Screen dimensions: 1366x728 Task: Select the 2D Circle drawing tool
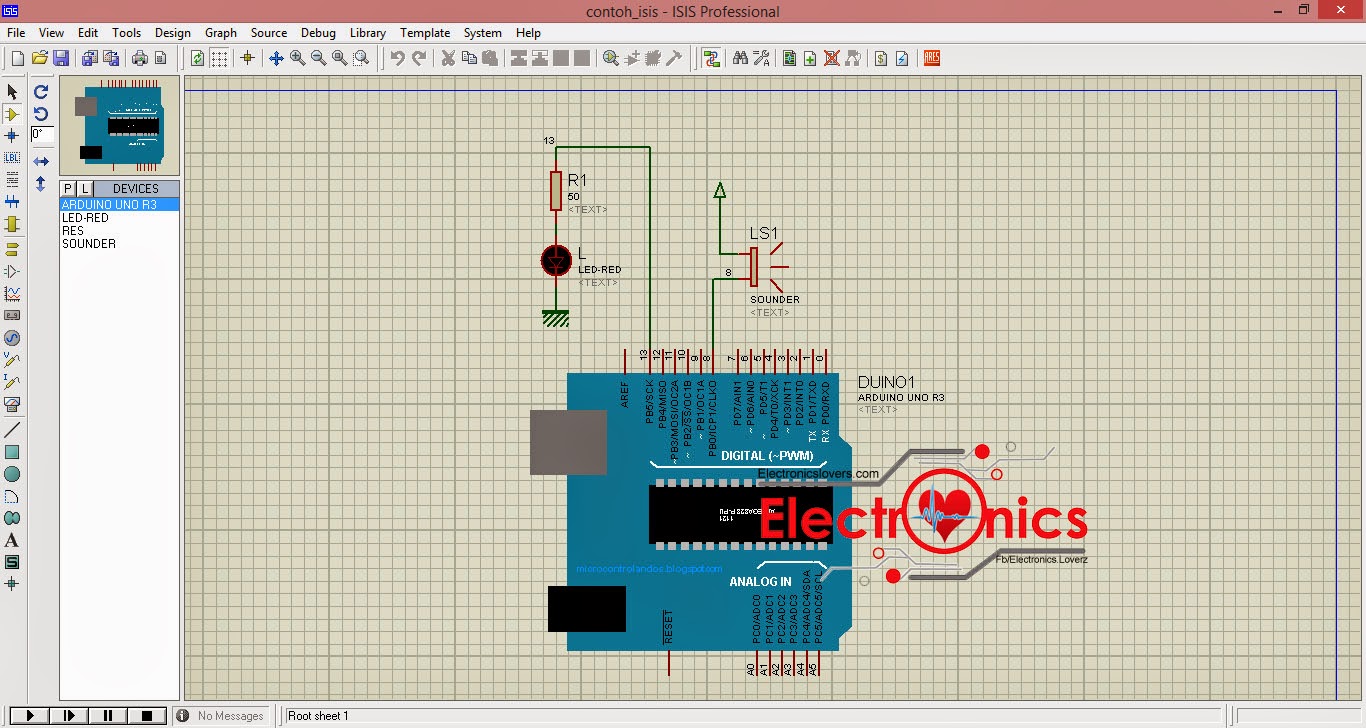tap(12, 473)
